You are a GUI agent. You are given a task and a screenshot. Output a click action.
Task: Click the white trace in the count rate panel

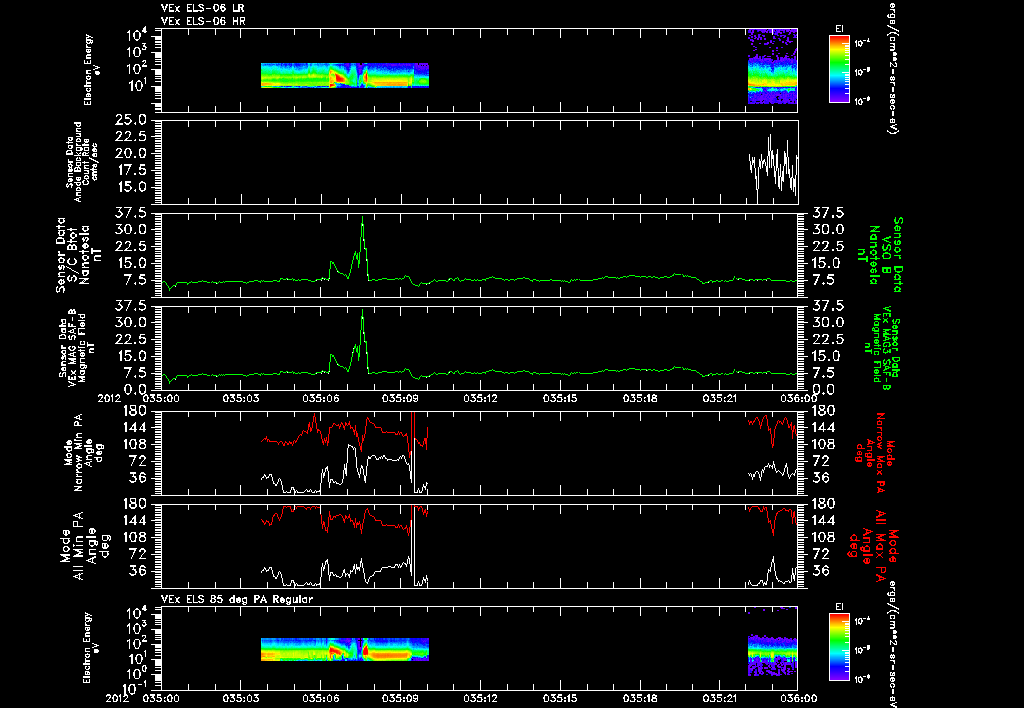[773, 167]
